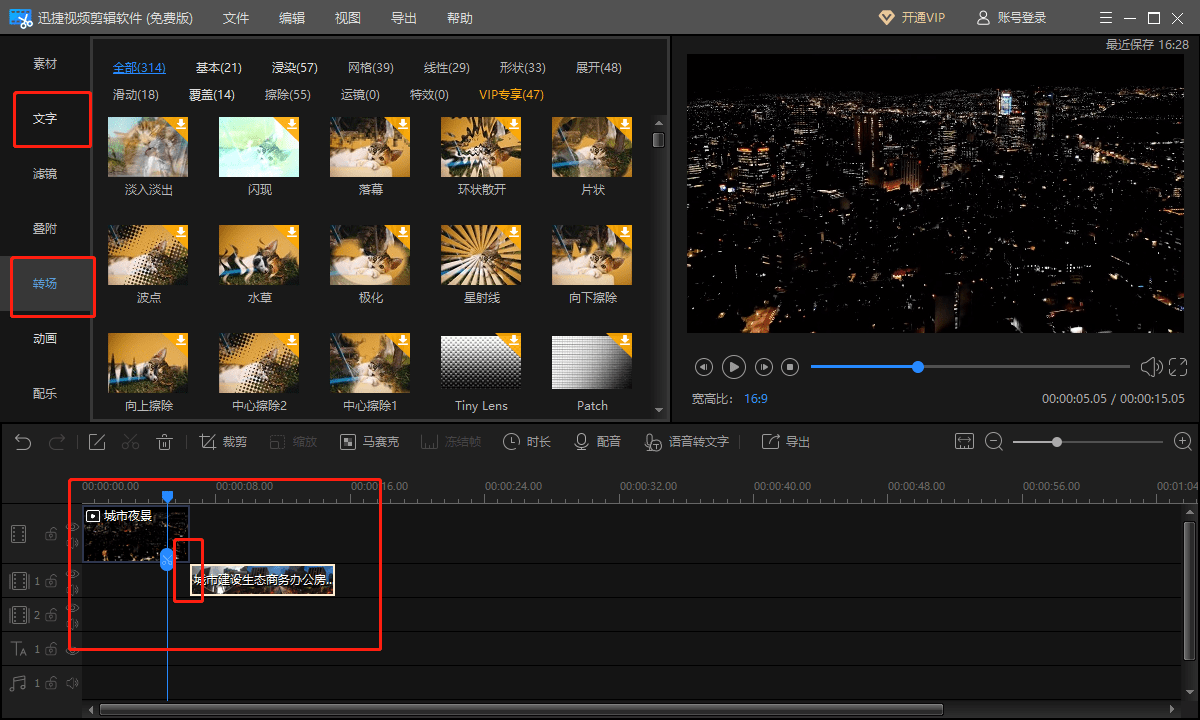Zoom out the timeline with the minus icon
This screenshot has width=1200, height=720.
pos(994,442)
